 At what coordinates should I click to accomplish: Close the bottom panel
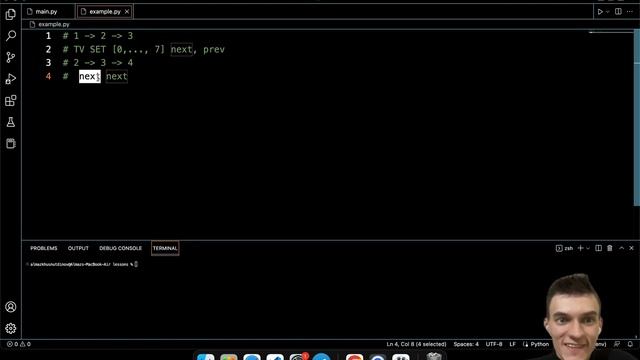[631, 248]
